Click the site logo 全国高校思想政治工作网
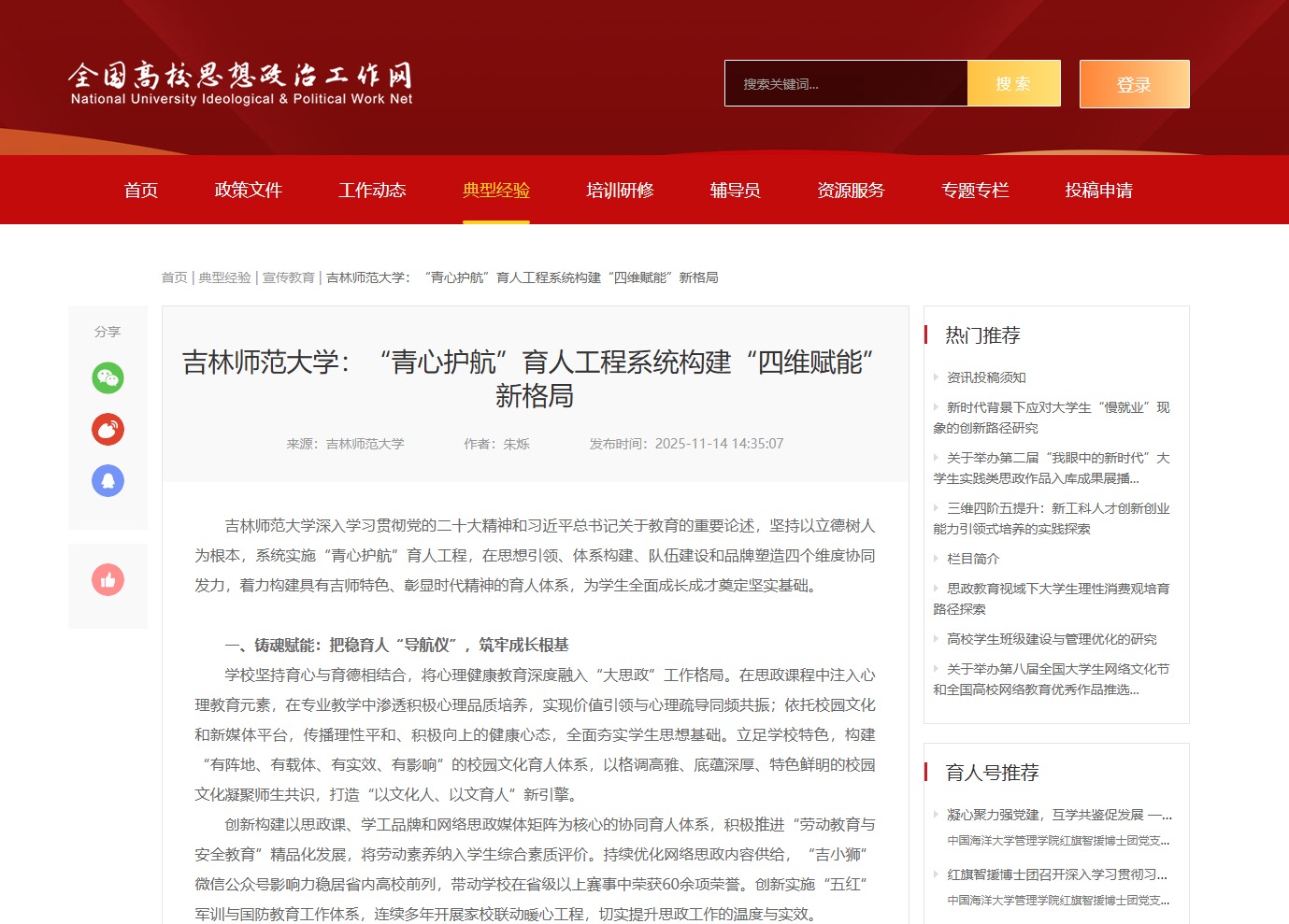 click(240, 83)
